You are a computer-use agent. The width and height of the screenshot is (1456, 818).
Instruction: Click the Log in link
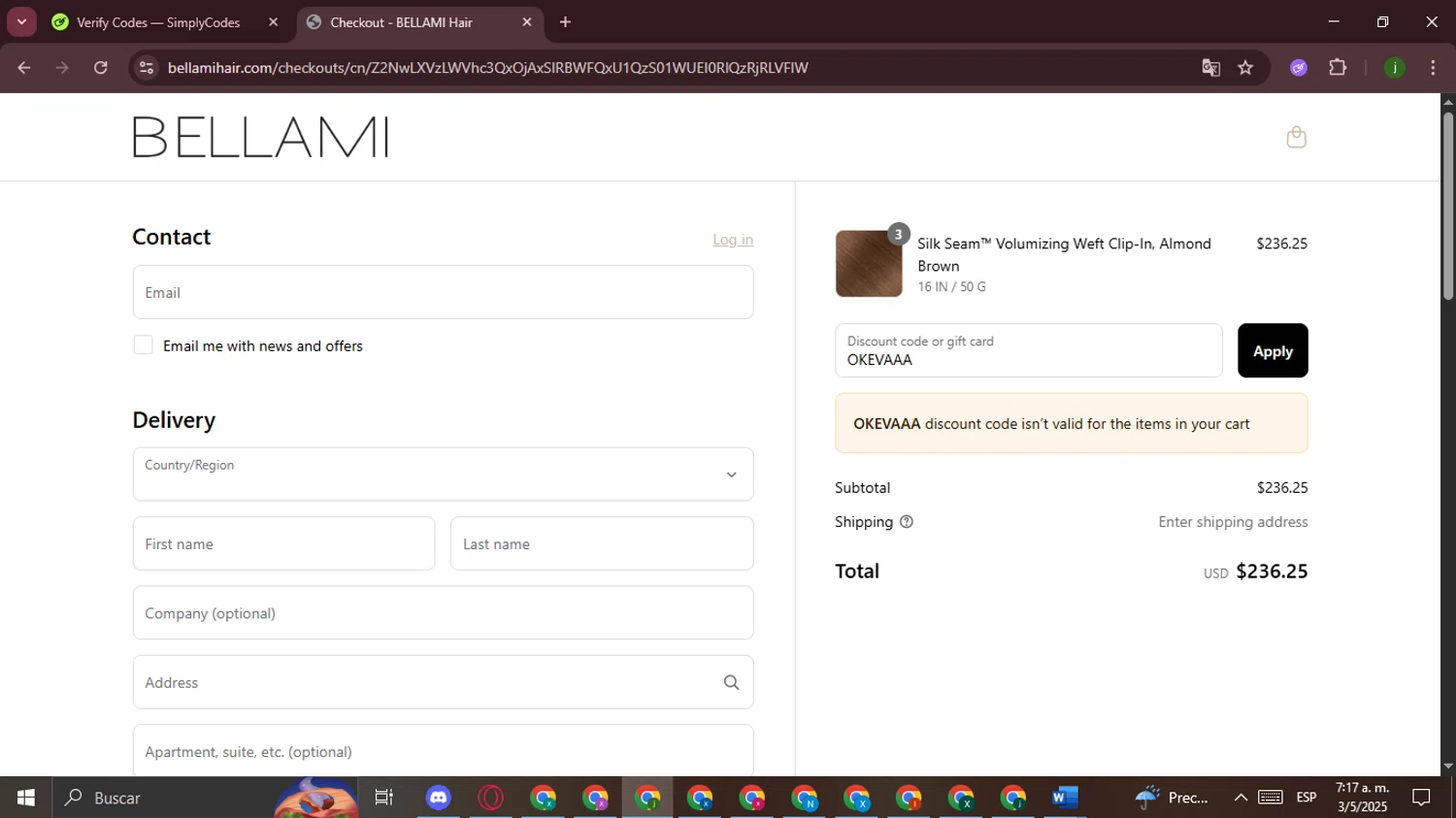coord(733,240)
